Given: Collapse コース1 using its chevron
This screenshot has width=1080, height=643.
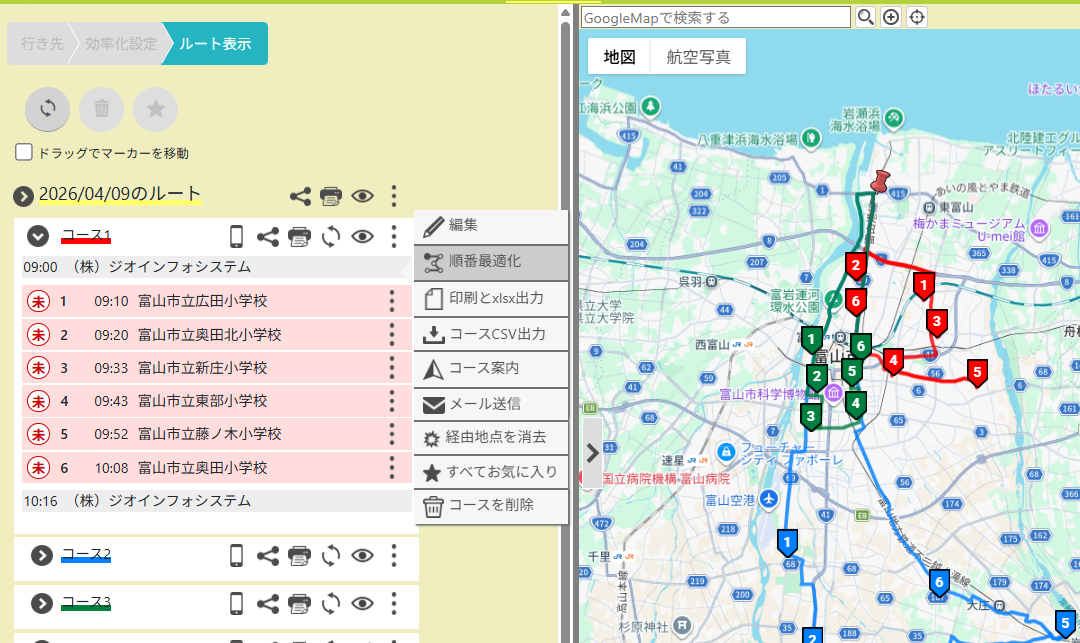Looking at the screenshot, I should click(x=39, y=236).
